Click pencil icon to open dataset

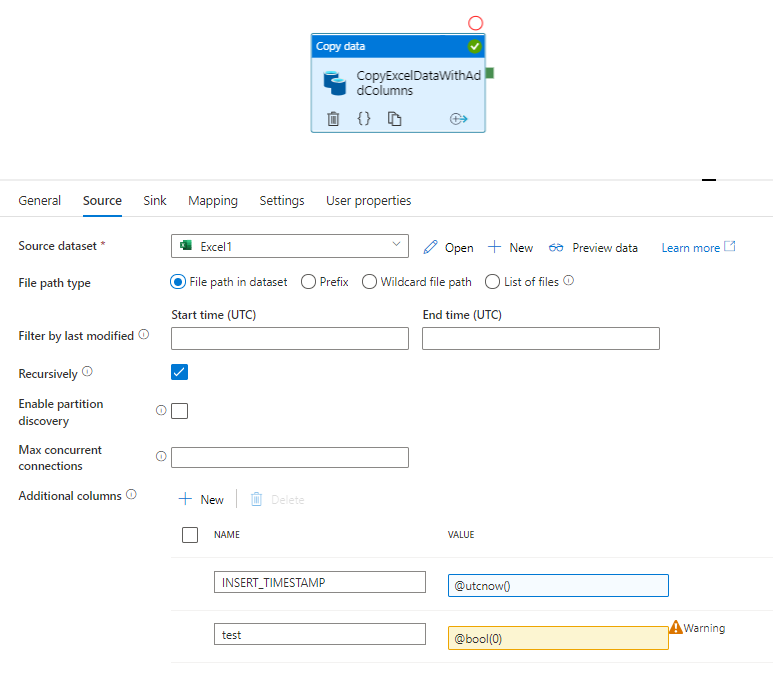tap(430, 247)
